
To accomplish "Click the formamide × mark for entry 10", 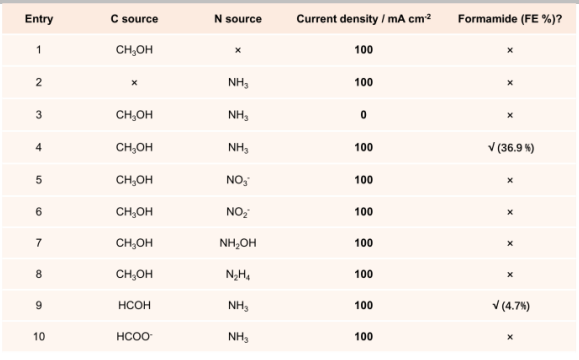I will (x=510, y=337).
